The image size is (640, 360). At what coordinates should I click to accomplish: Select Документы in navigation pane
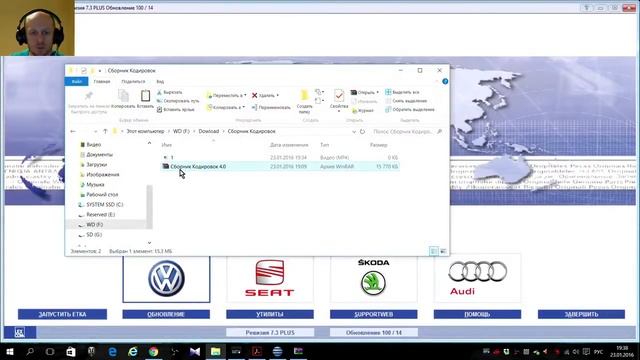99,155
